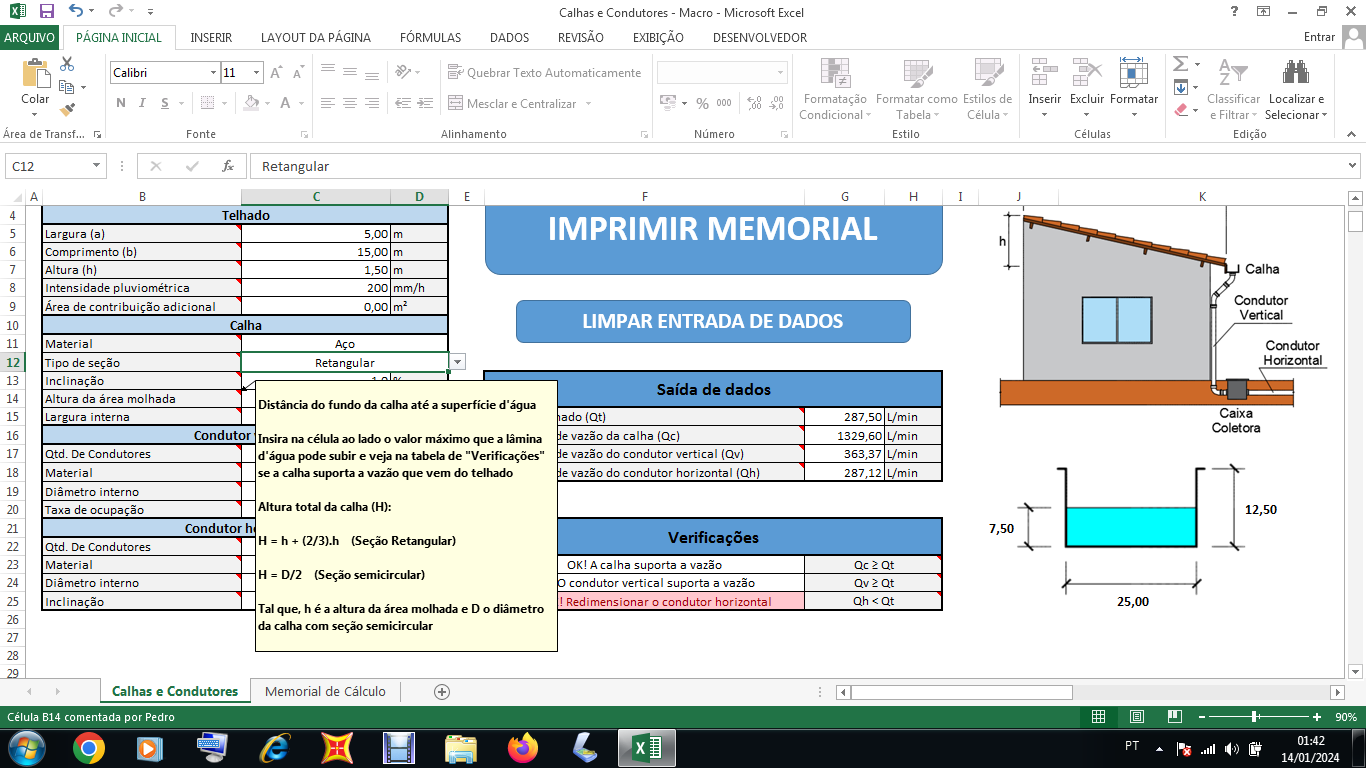Click the IMPRIMIR MEMORIAL button

click(713, 230)
